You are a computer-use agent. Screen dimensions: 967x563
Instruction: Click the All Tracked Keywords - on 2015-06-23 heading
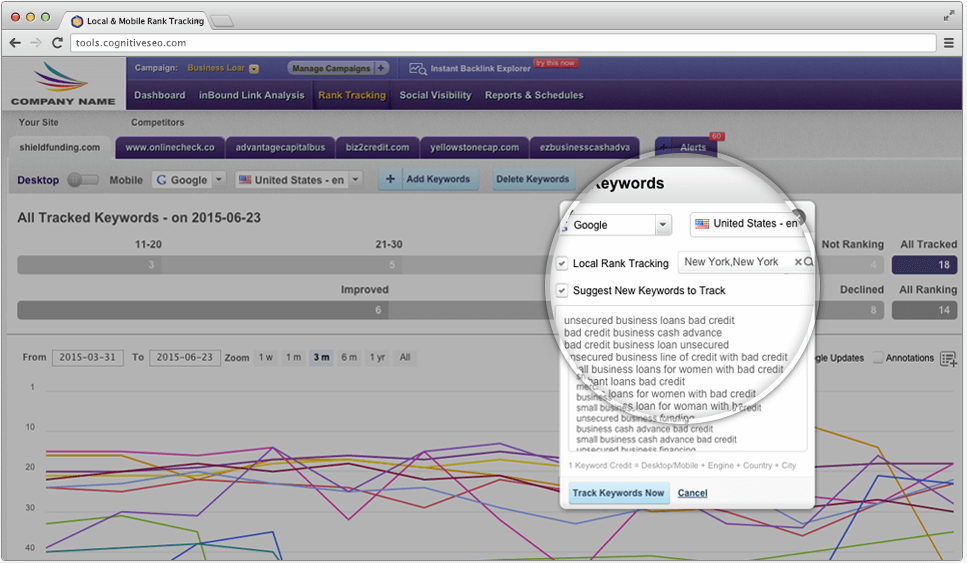tap(139, 218)
